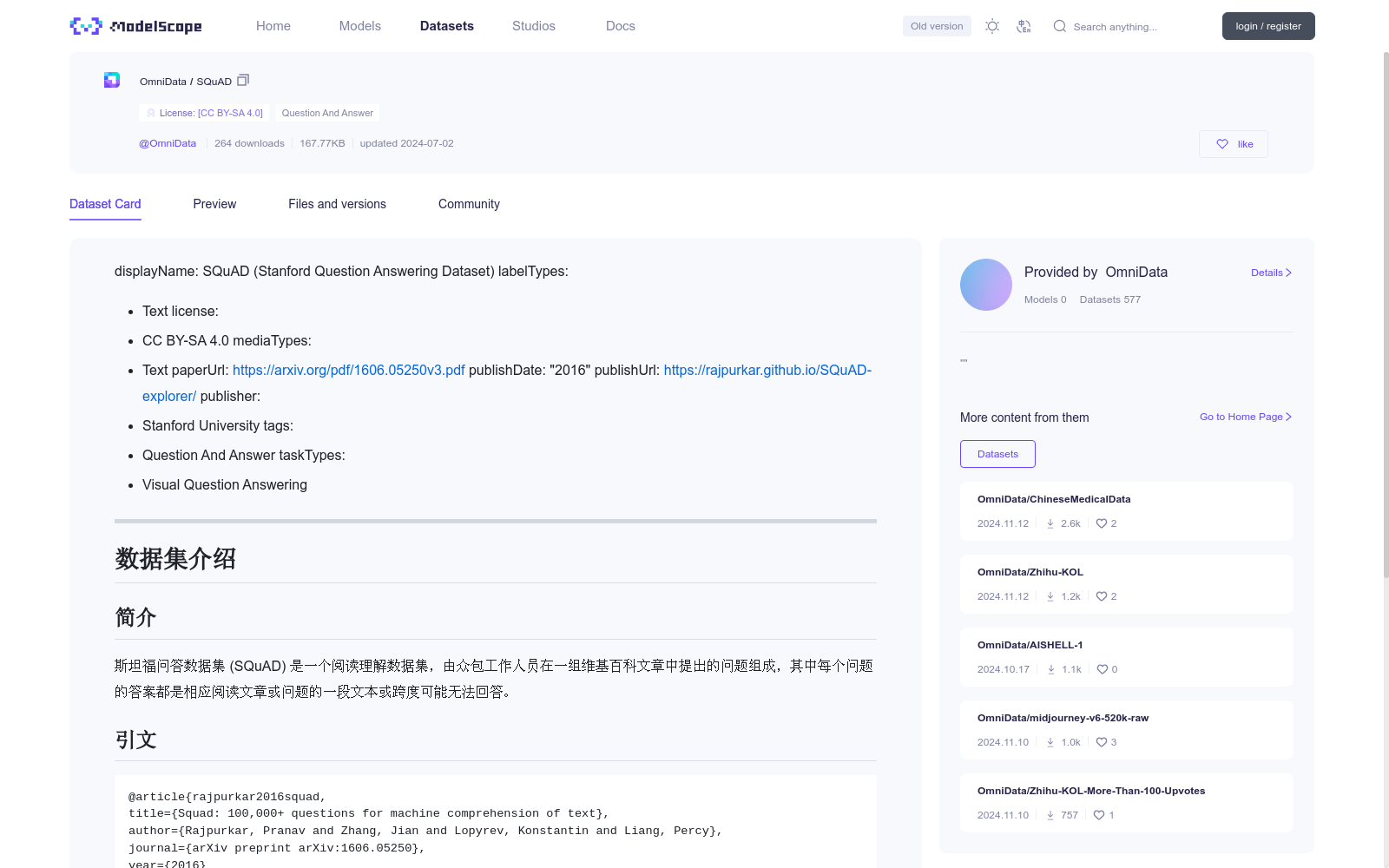Open the Models navigation item
The image size is (1389, 868).
coord(360,26)
